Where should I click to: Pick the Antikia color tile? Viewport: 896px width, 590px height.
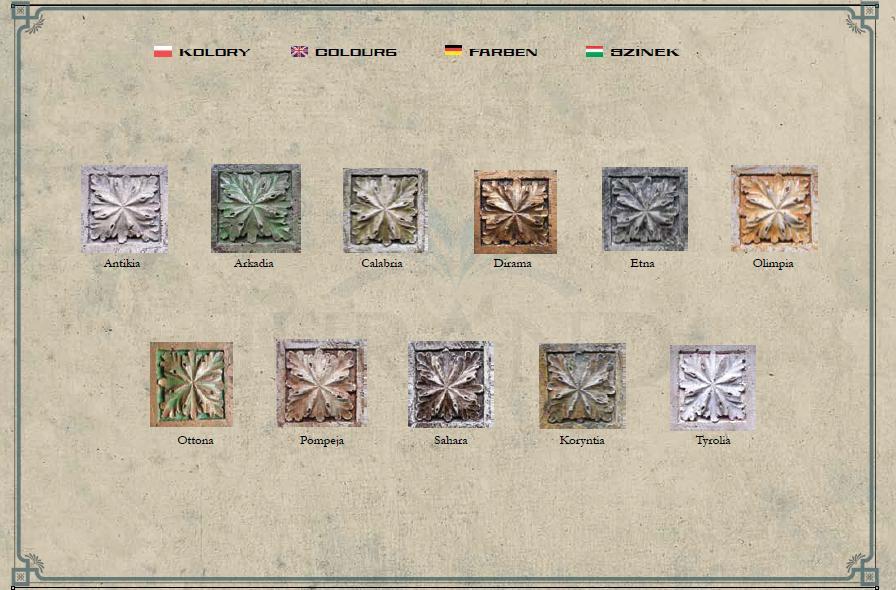coord(124,209)
